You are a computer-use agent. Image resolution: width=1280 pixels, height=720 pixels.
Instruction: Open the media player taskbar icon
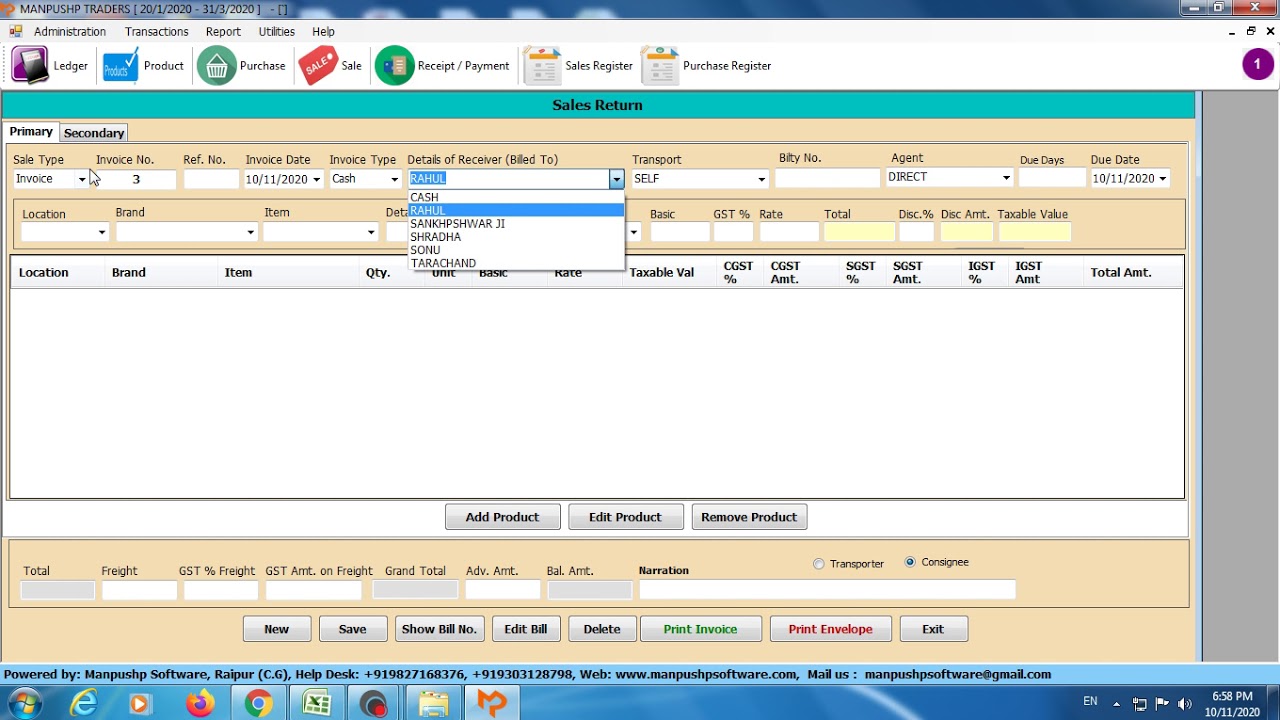tap(140, 704)
